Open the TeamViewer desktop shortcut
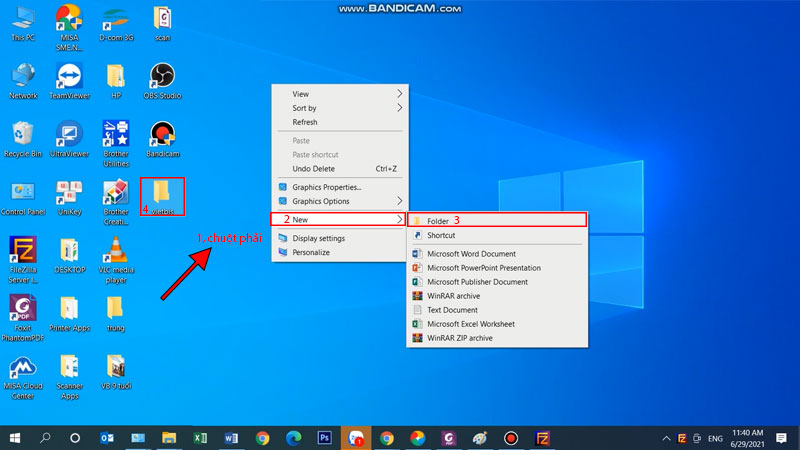This screenshot has height=450, width=800. tap(69, 79)
